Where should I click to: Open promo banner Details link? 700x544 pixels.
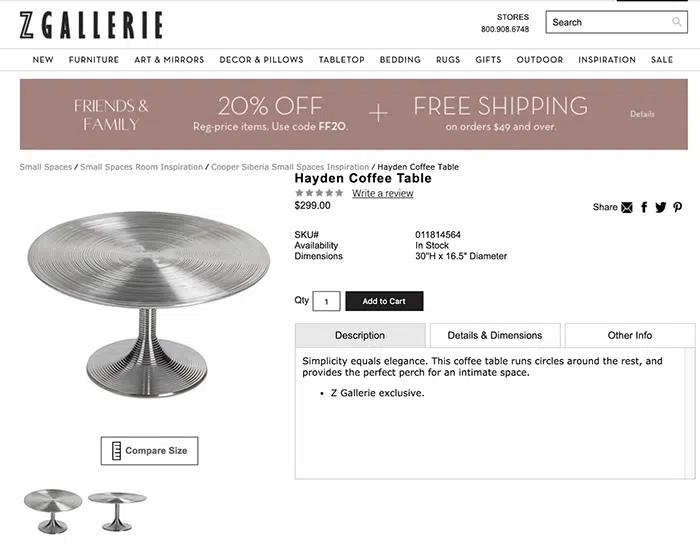click(642, 114)
